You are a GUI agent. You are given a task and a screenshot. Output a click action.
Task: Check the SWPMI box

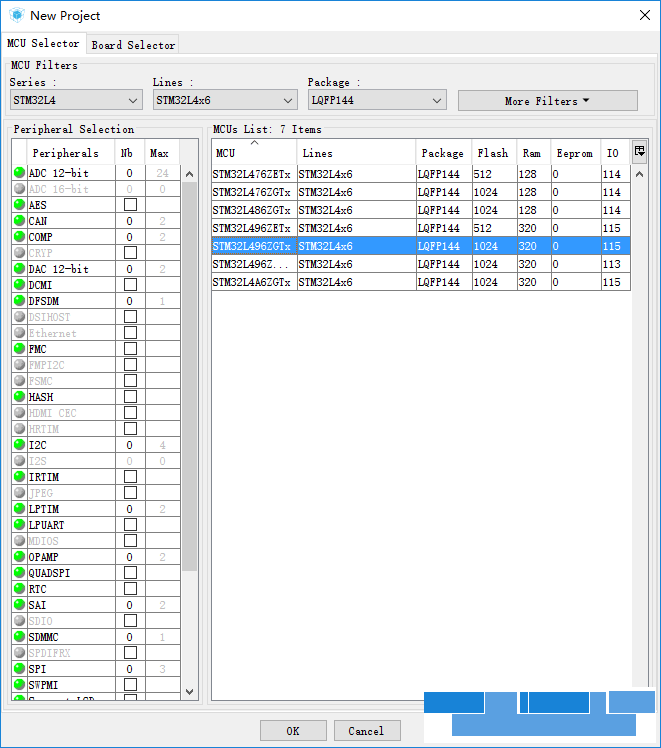tap(130, 685)
